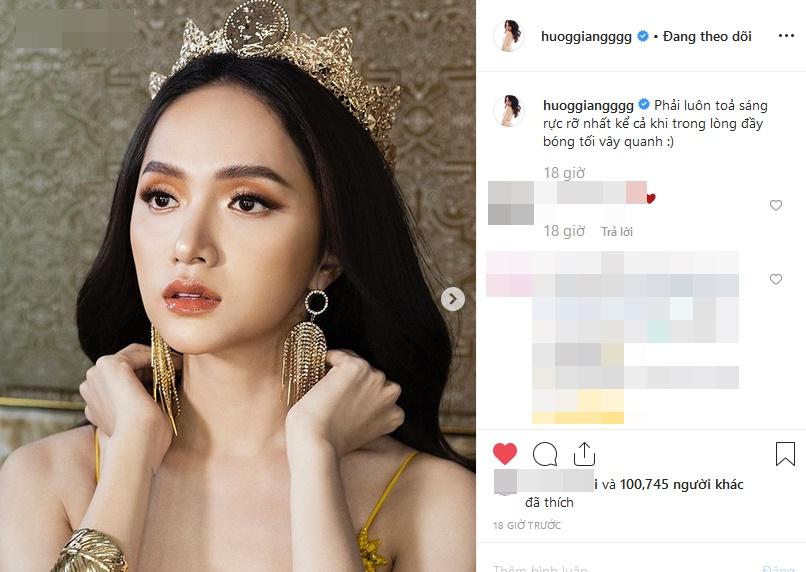Like the first comment with its heart
Screen dimensions: 806x572
[776, 206]
